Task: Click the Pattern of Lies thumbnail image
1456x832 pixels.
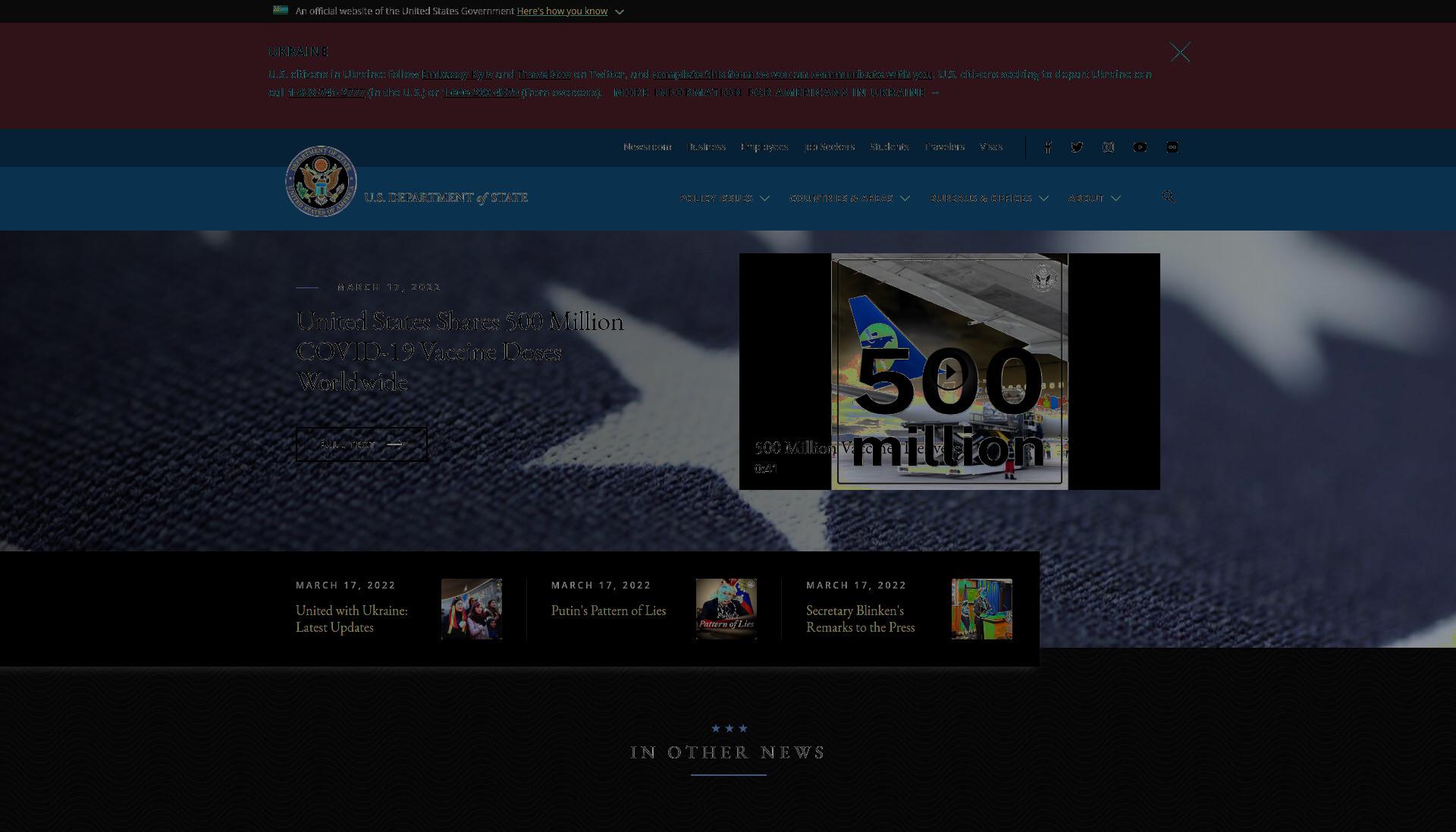Action: click(726, 609)
